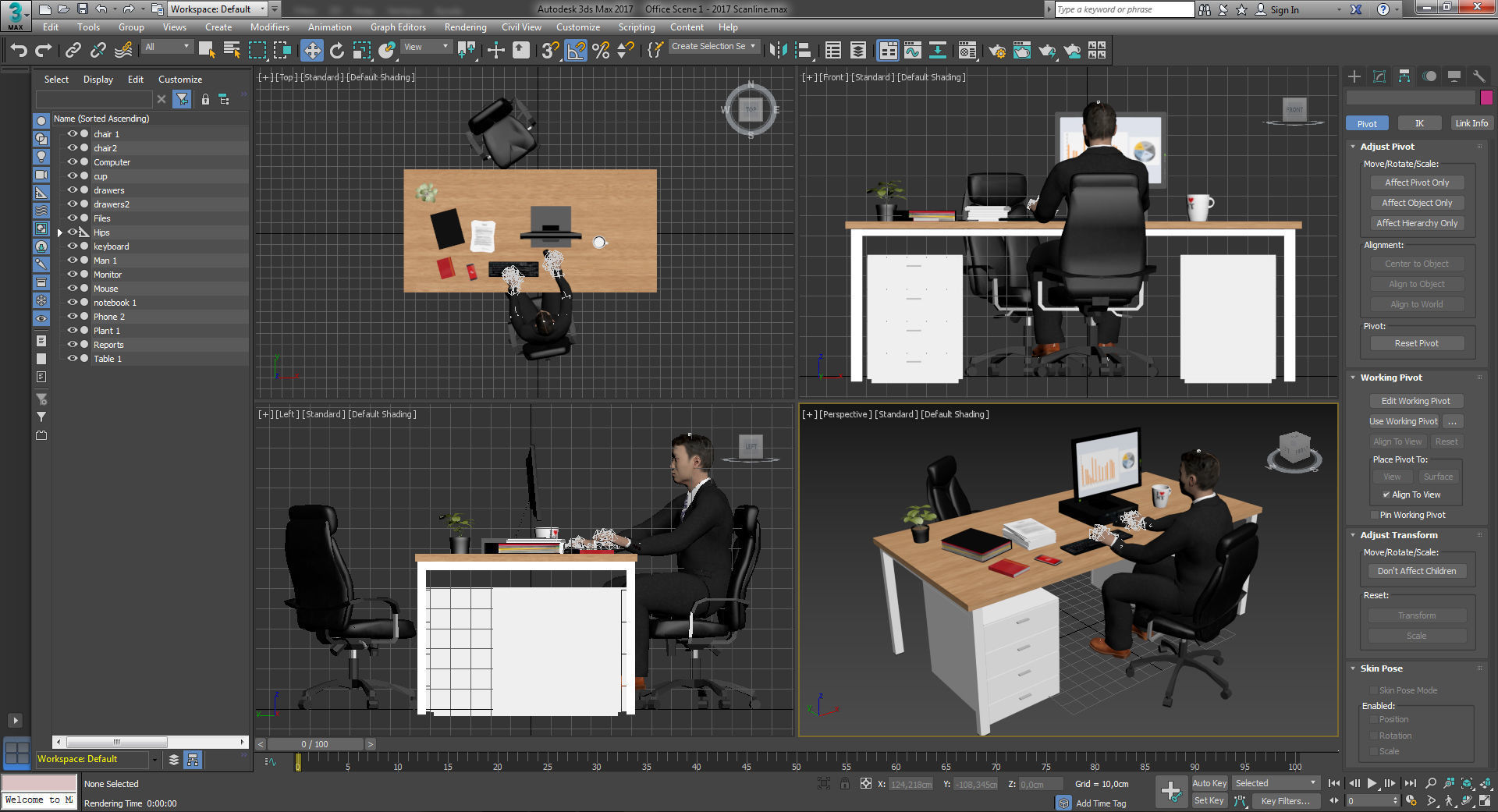Activate the Select and Move tool
The image size is (1498, 812).
point(312,51)
